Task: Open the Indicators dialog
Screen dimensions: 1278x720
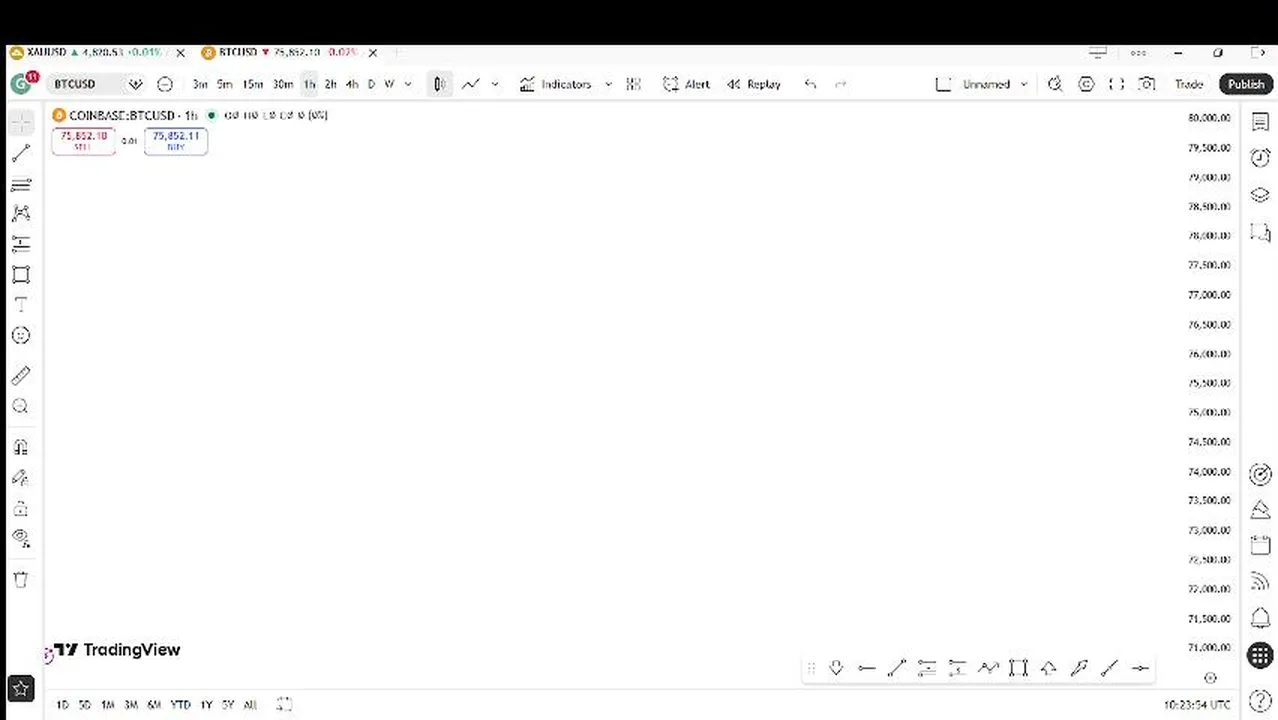Action: tap(556, 84)
